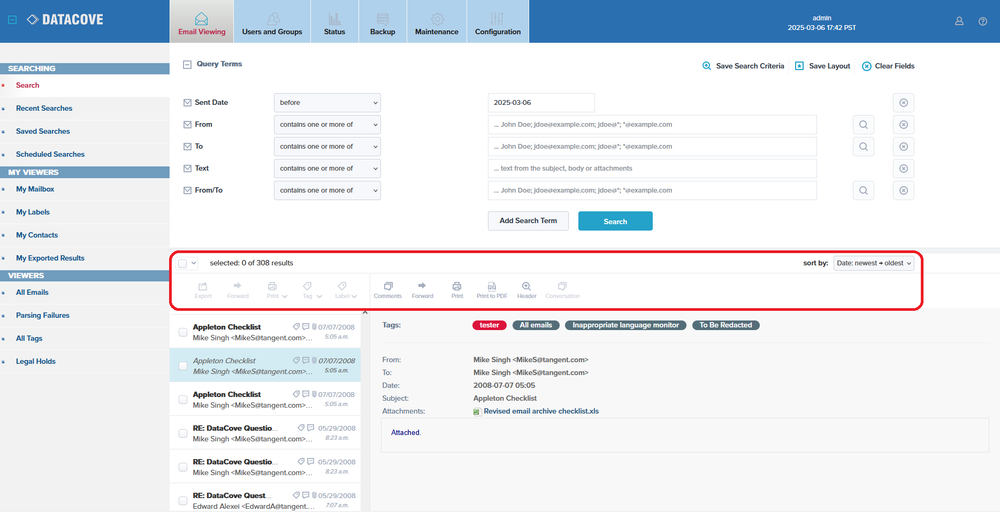Click the Sent Date value field 2025-03-06
This screenshot has height=512, width=1000.
(541, 103)
